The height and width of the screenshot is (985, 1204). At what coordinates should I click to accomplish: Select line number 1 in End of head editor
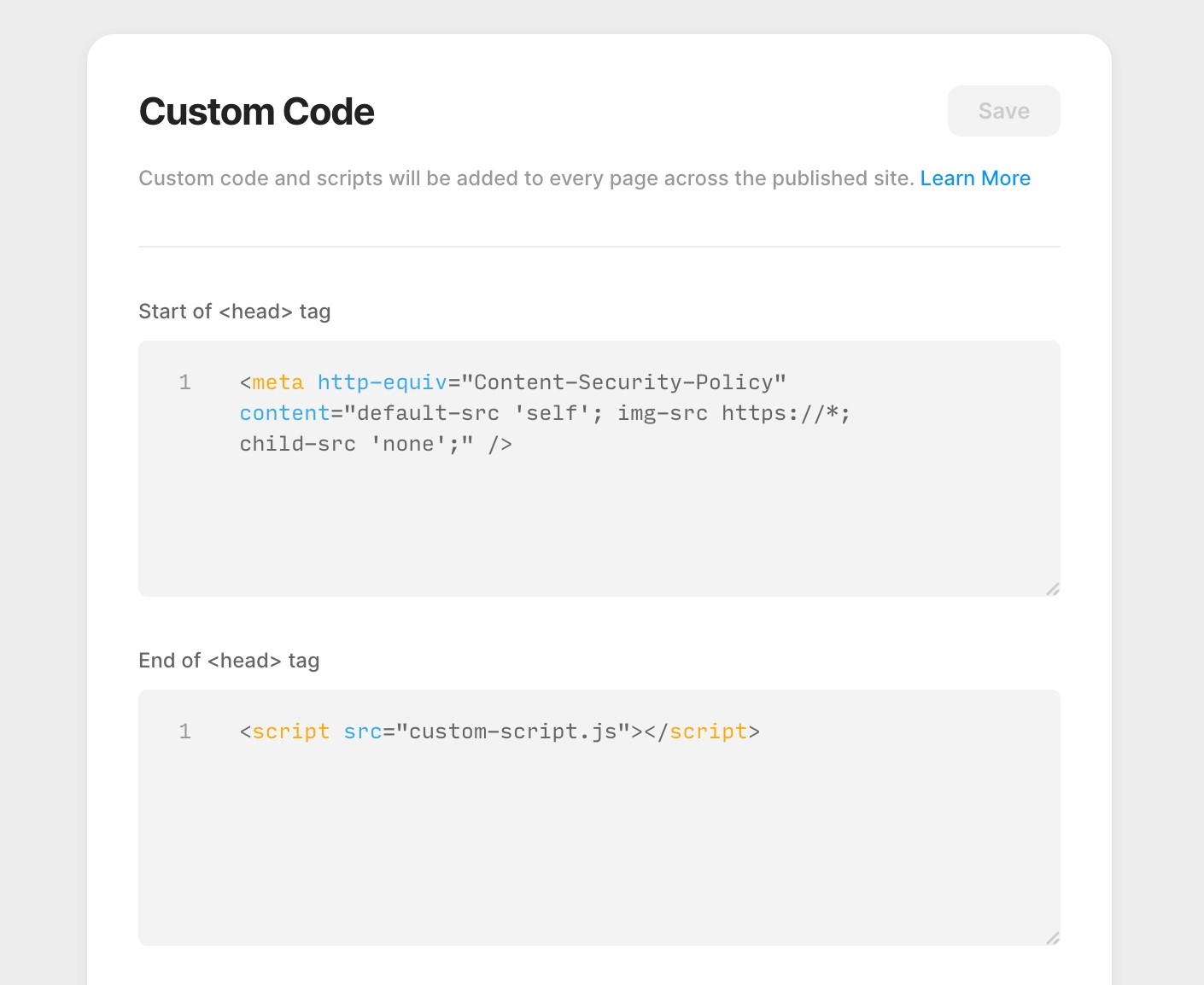[184, 731]
